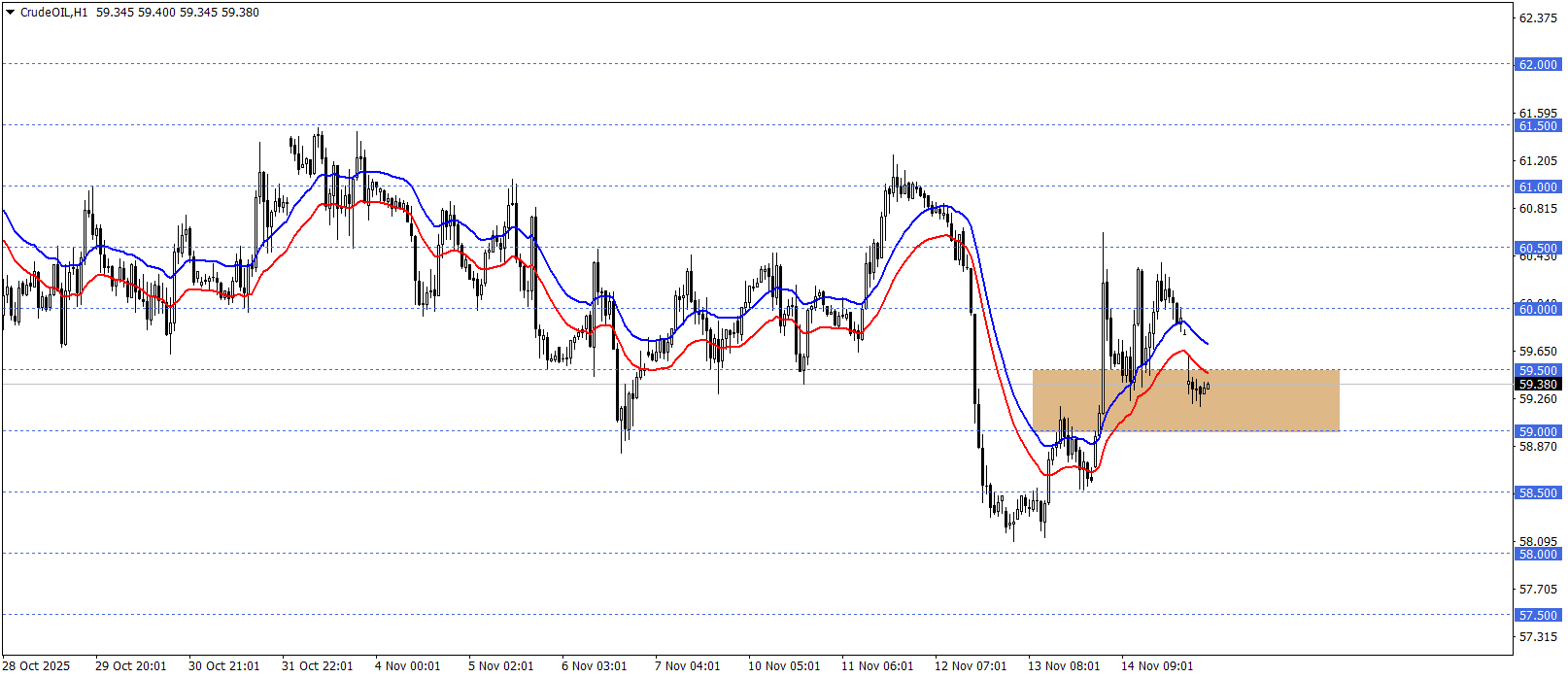Click the 28 Oct 2025 date label
The width and height of the screenshot is (1568, 678).
37,665
